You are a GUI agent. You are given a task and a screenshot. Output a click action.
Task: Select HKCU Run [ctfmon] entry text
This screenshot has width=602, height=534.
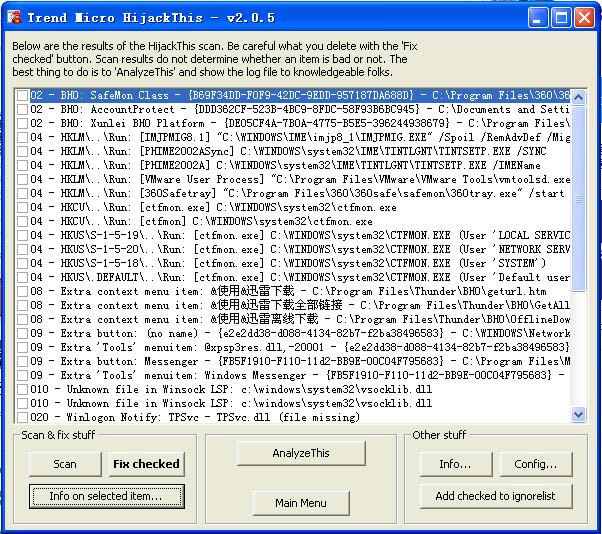202,222
